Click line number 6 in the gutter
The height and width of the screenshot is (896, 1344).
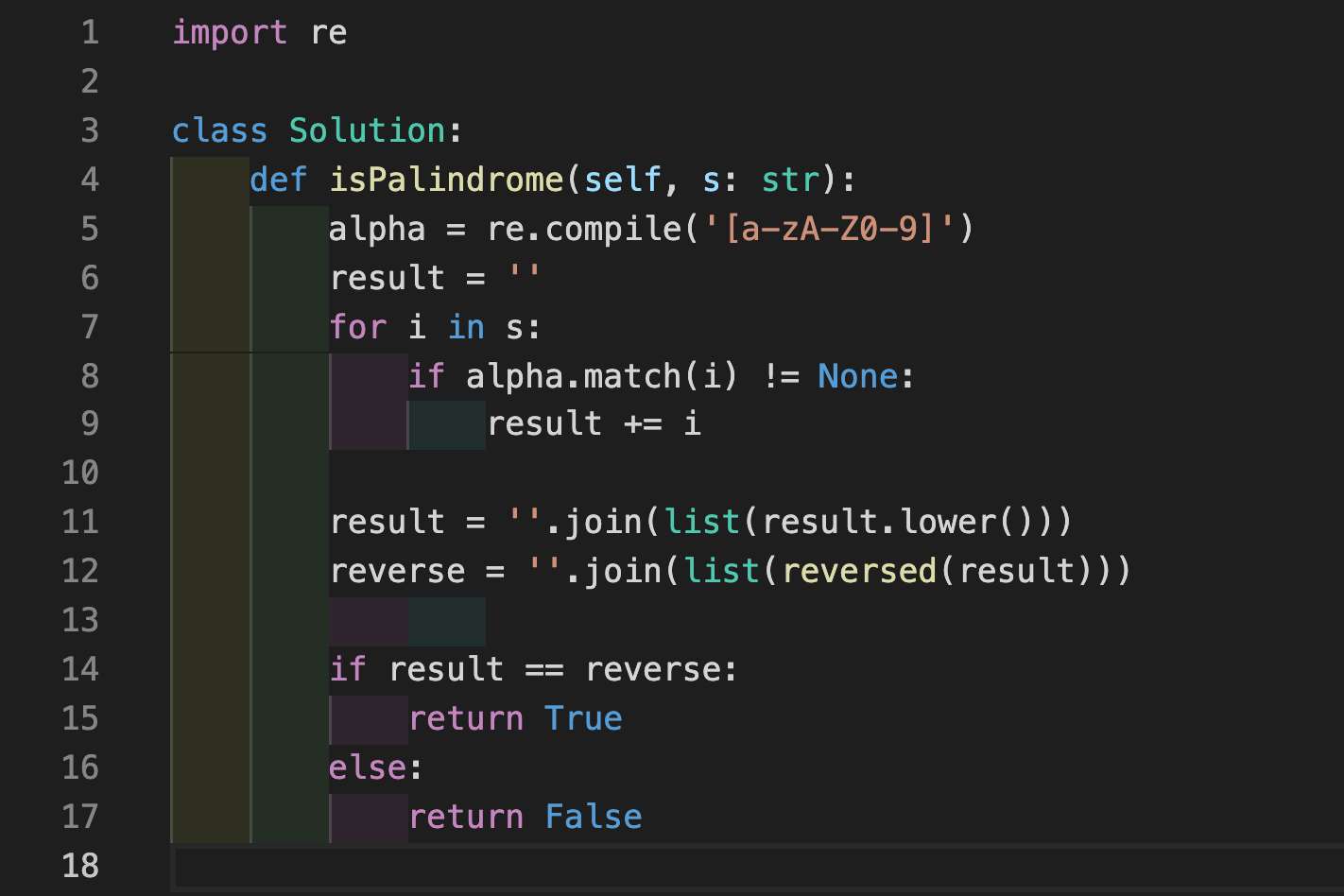pyautogui.click(x=90, y=278)
